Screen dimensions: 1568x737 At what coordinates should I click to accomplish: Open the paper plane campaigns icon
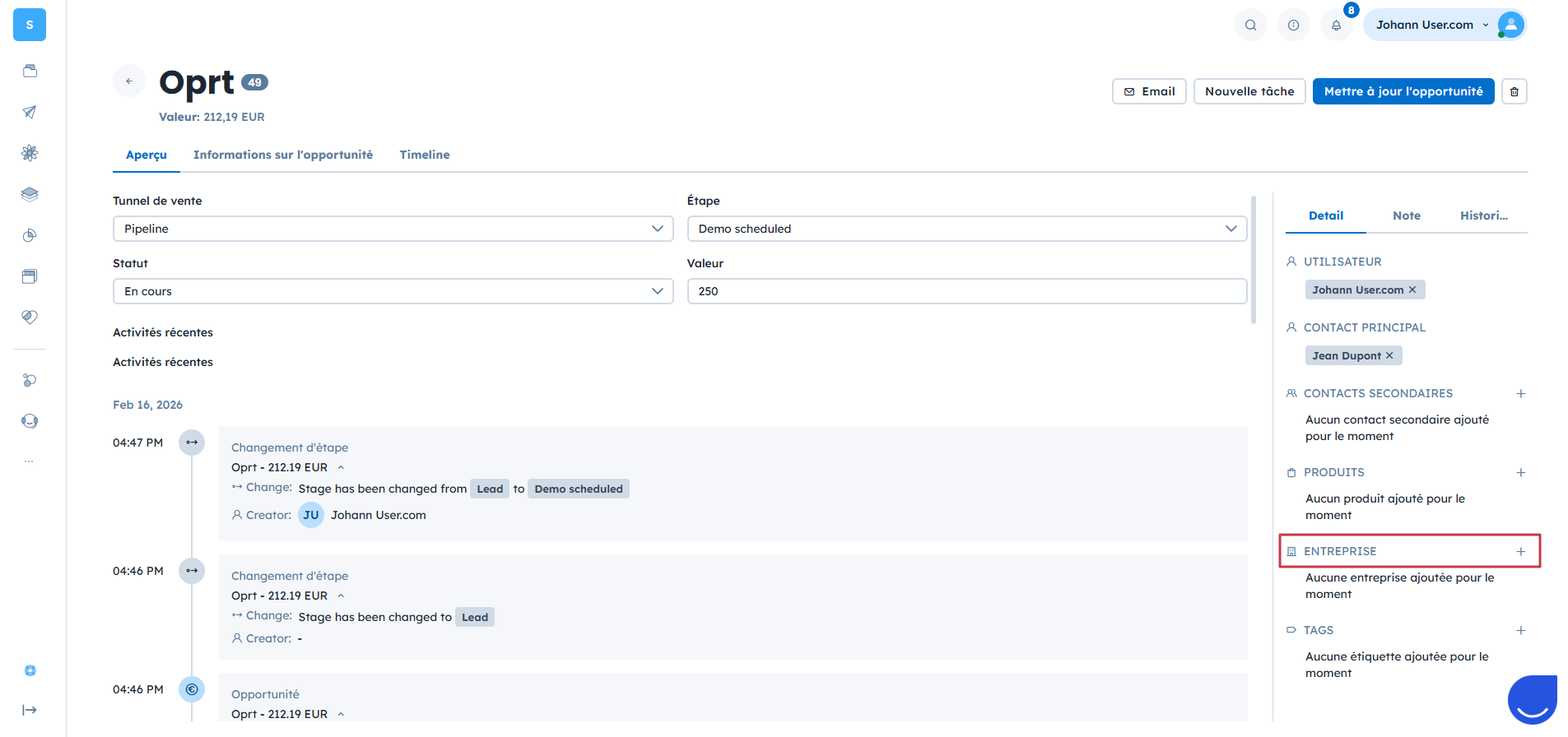(30, 112)
